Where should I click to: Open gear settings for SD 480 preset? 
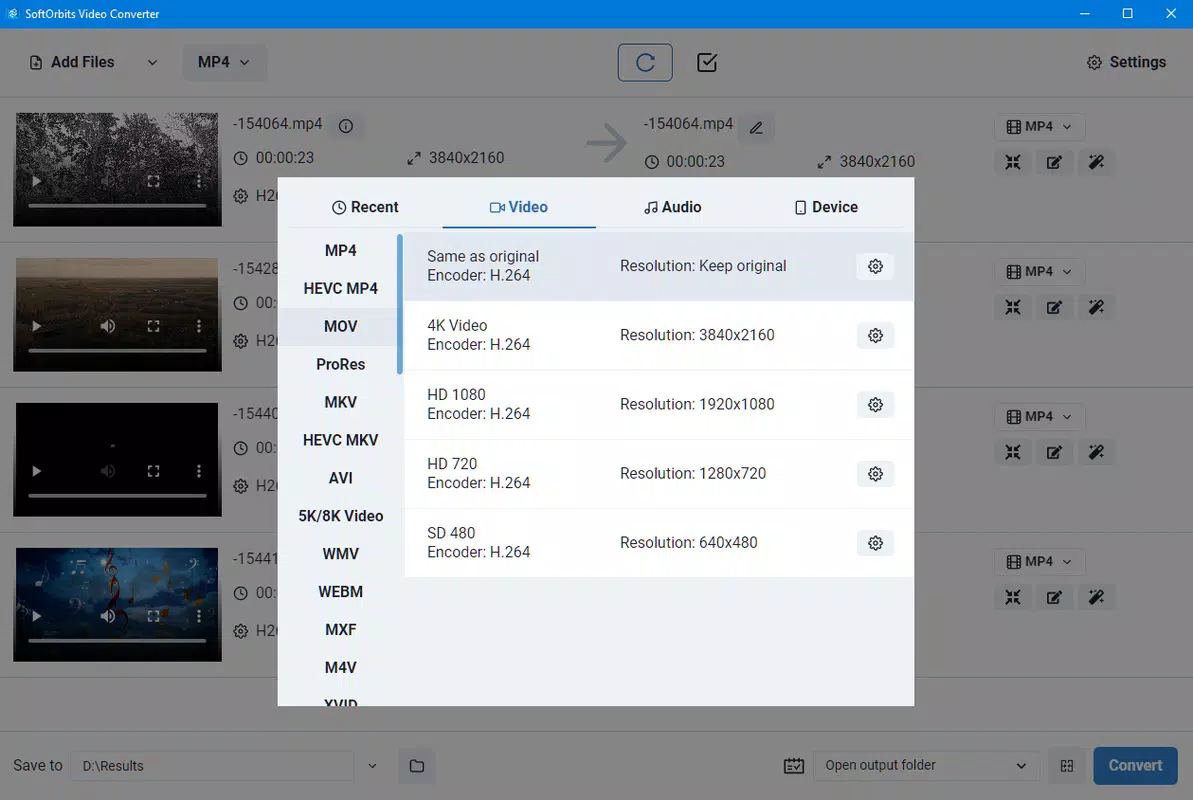[875, 543]
